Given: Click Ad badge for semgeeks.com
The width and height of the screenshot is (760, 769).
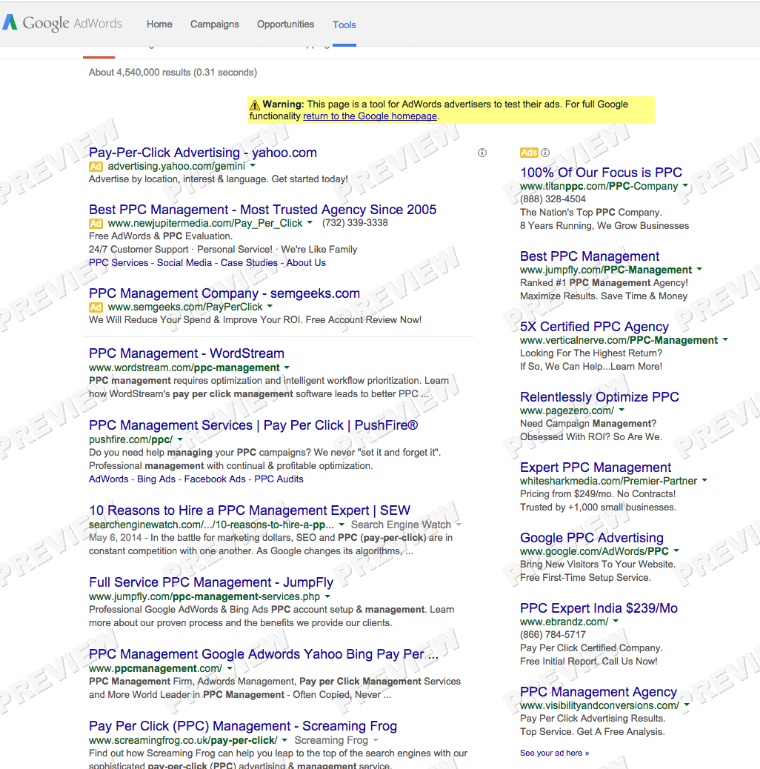Looking at the screenshot, I should click(x=96, y=308).
